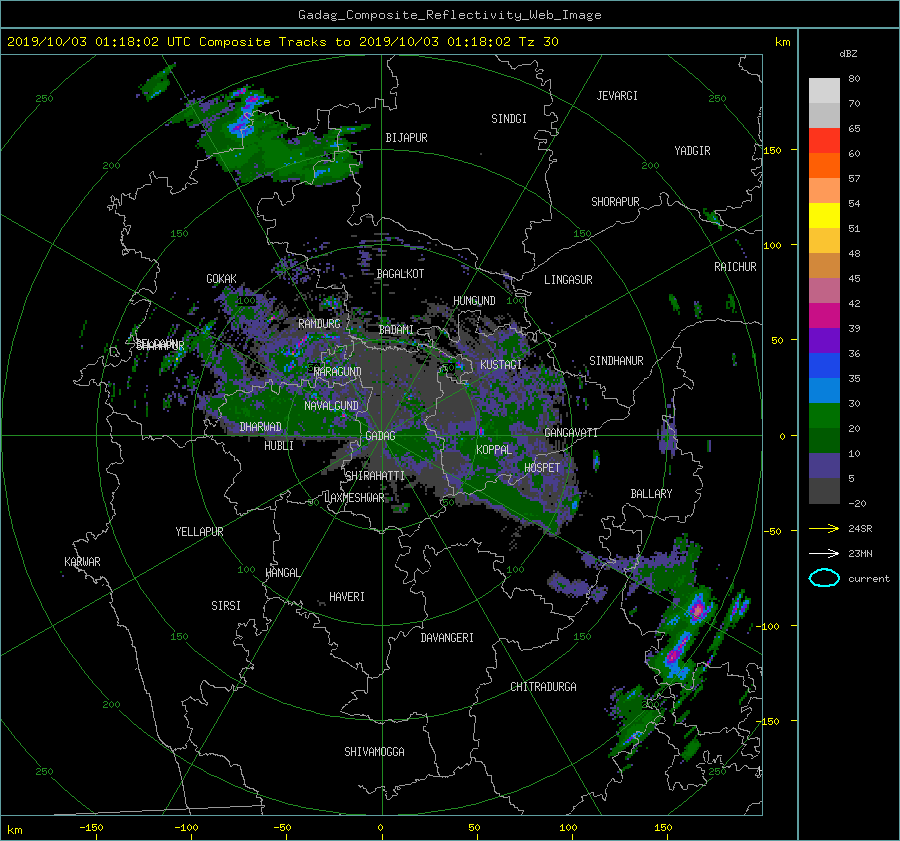900x841 pixels.
Task: Click the JEVARGI city label
Action: point(617,96)
